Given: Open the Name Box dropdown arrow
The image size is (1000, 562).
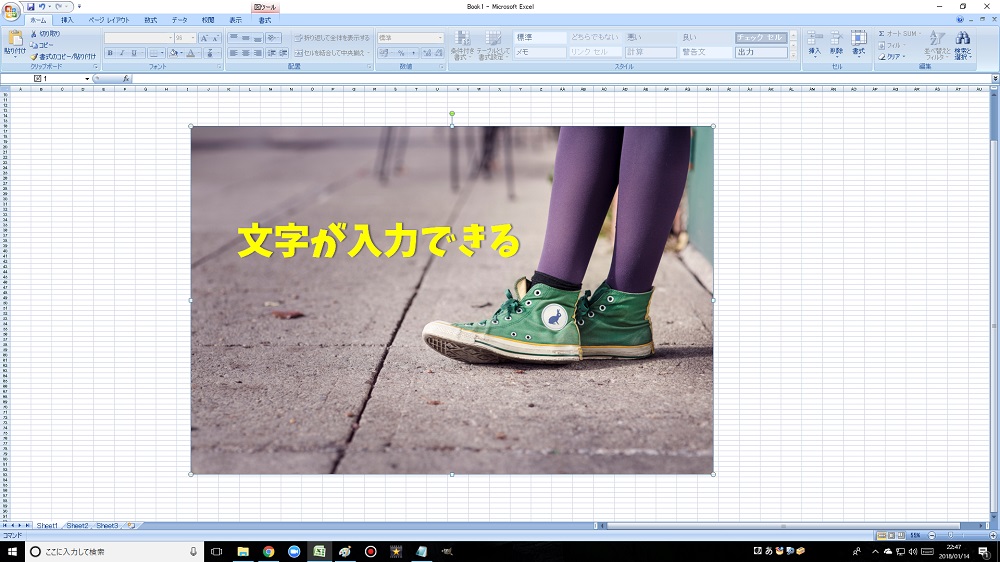Looking at the screenshot, I should point(87,78).
